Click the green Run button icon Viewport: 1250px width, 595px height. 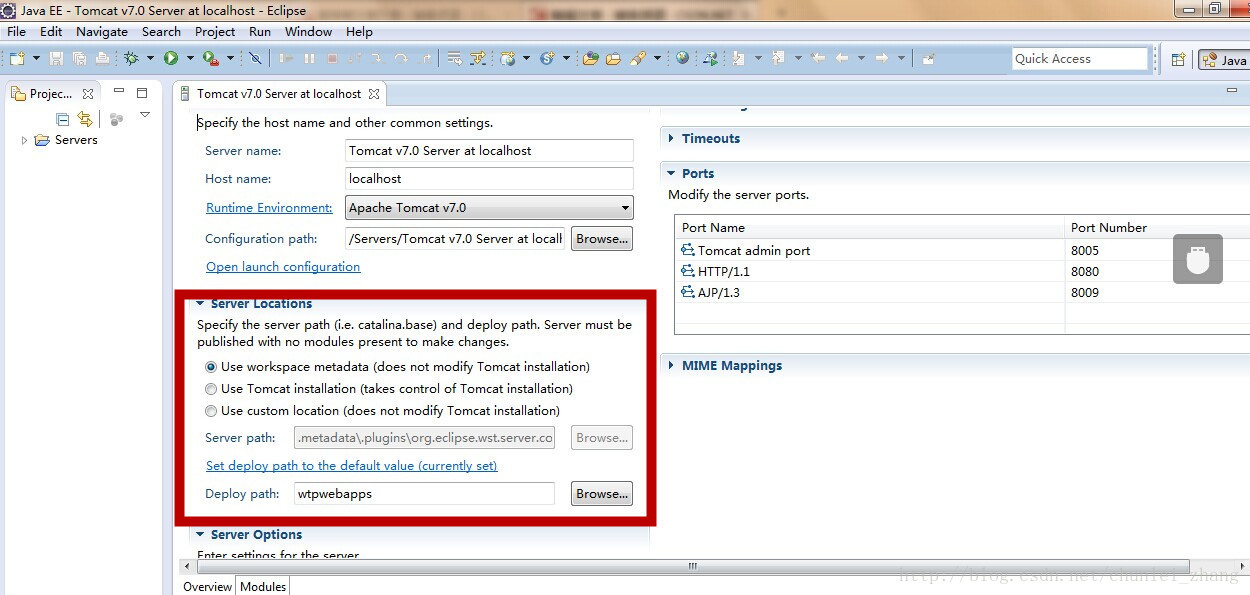pyautogui.click(x=171, y=58)
